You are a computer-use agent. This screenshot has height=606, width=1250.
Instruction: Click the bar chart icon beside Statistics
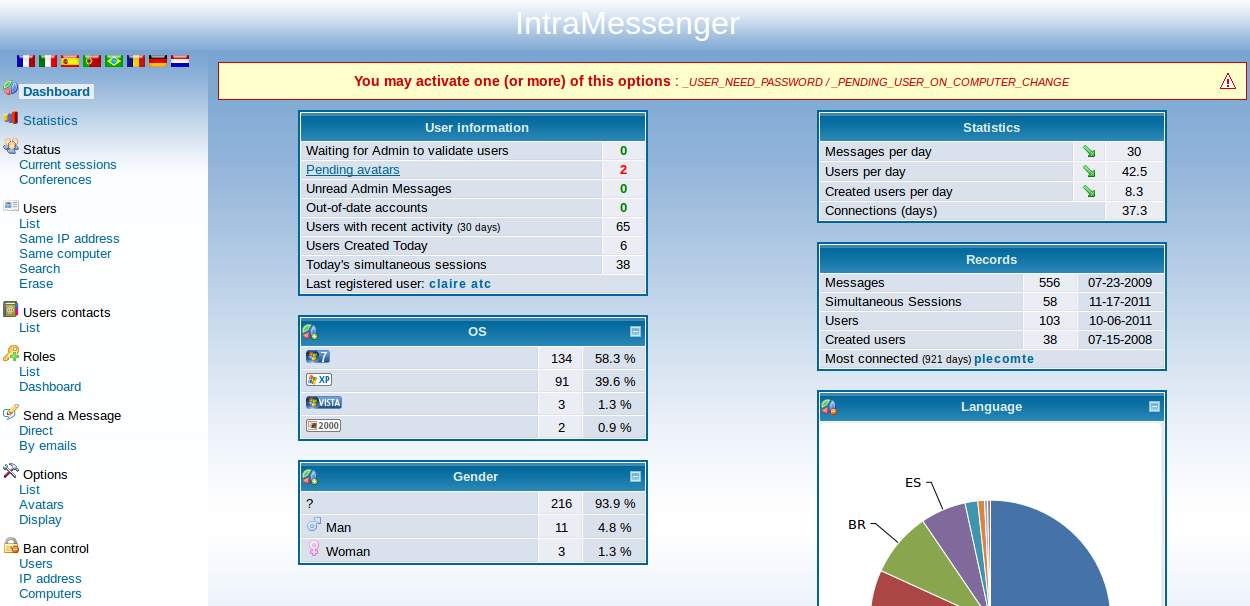(x=11, y=118)
